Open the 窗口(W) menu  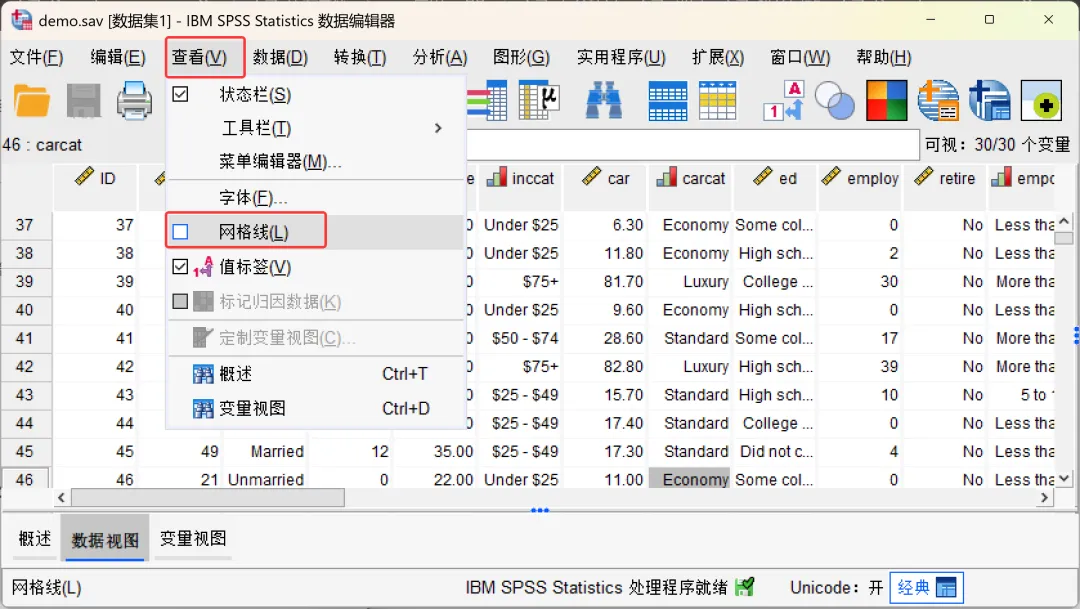point(800,57)
